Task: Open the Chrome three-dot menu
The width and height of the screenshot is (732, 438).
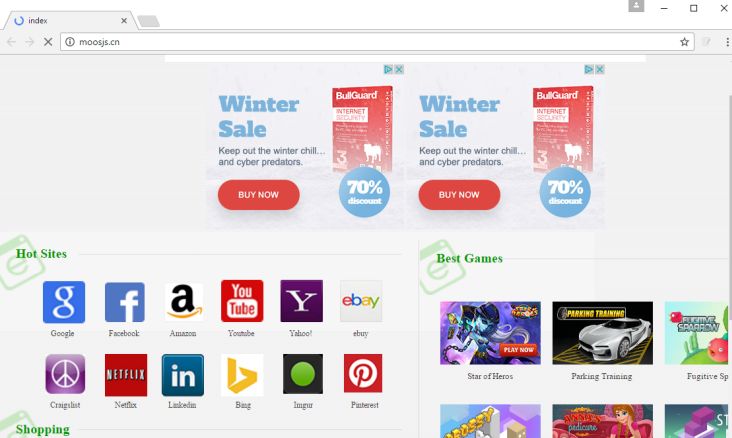Action: [727, 42]
